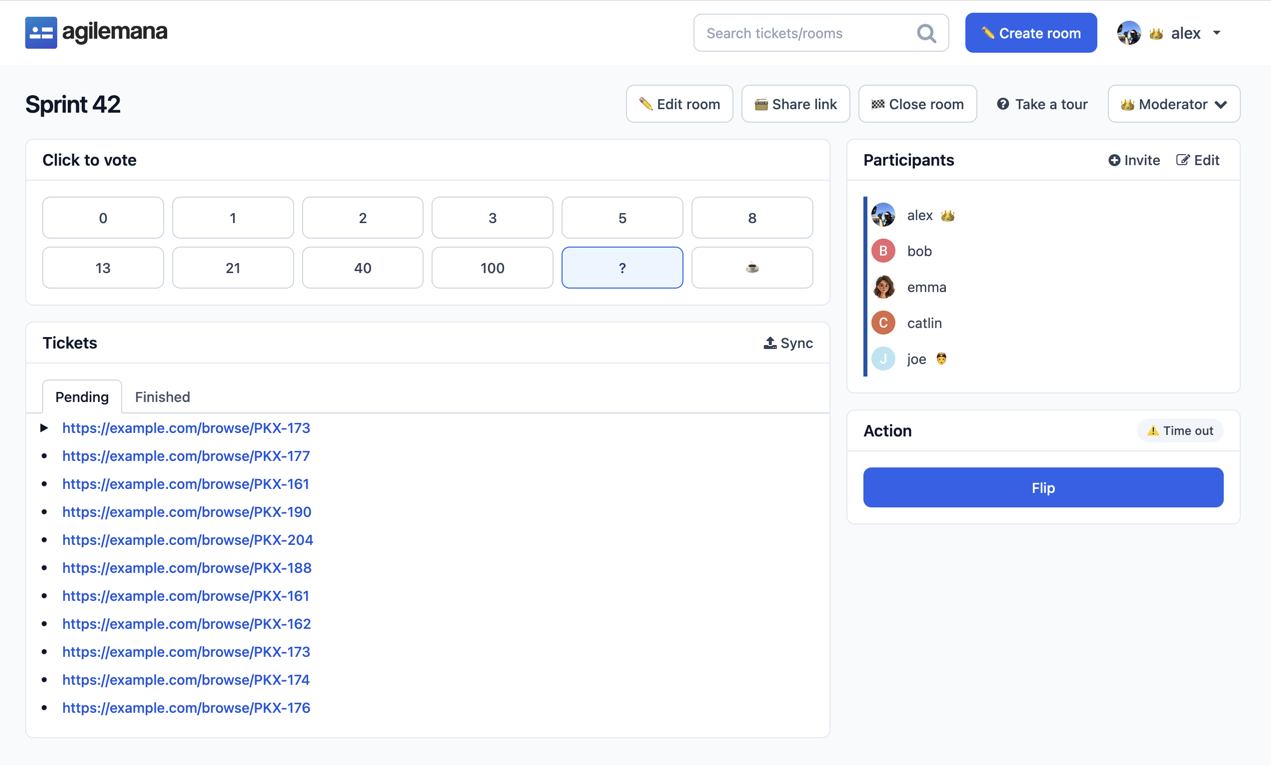Click bob's avatar in Participants
Viewport: 1271px width, 765px height.
click(x=883, y=251)
